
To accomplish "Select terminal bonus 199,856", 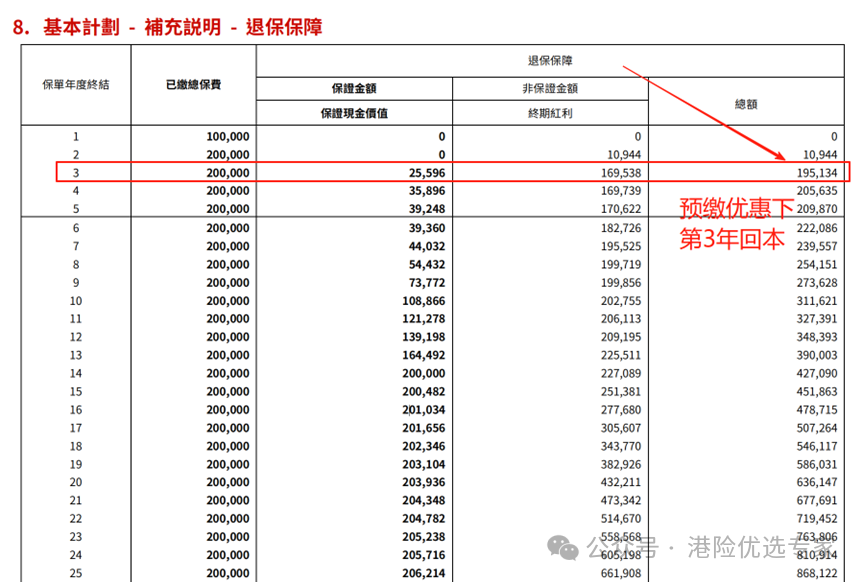I will [x=621, y=282].
